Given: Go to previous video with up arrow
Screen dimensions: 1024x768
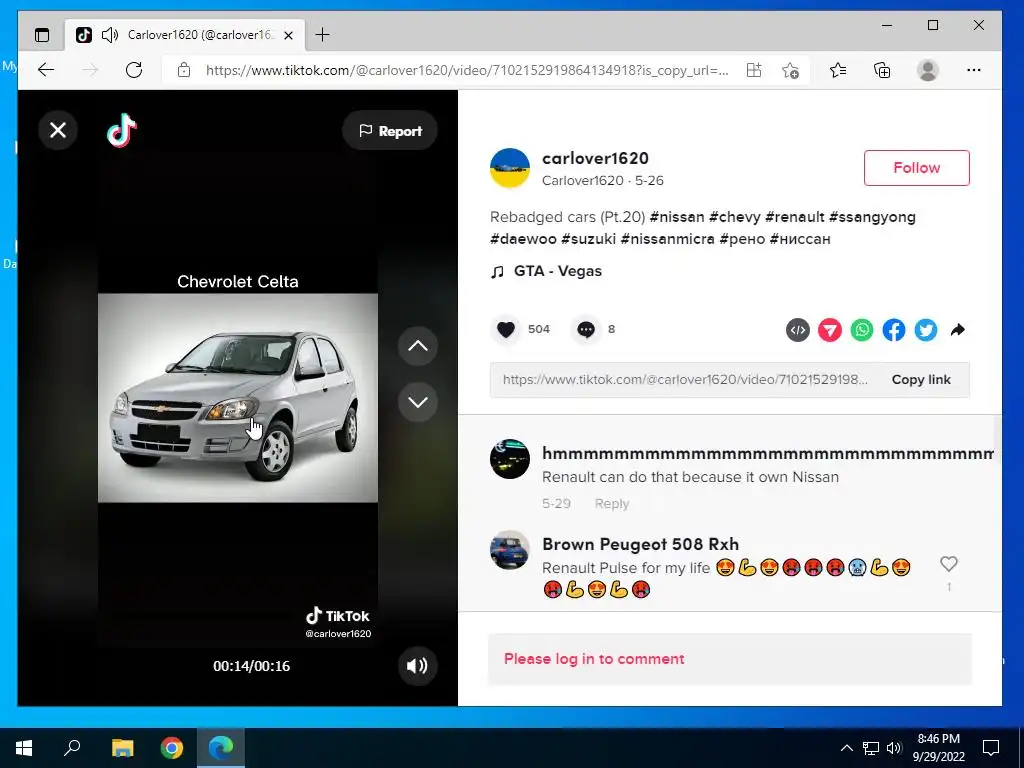Looking at the screenshot, I should [x=418, y=346].
